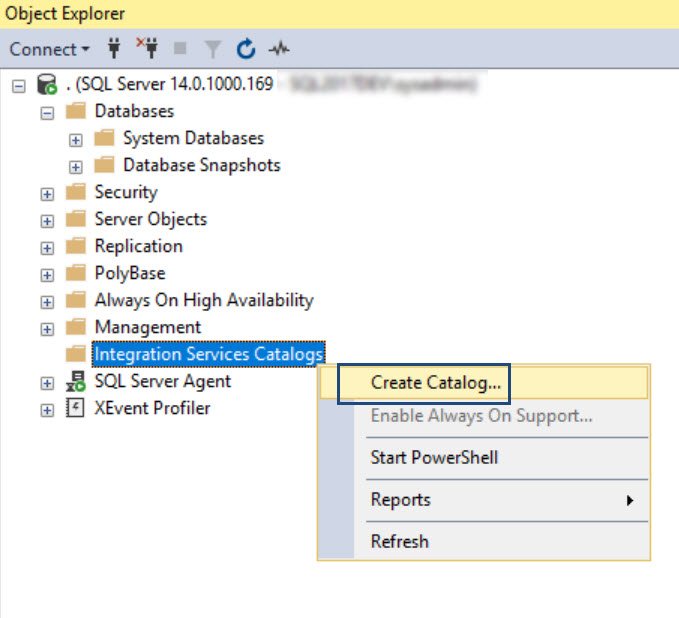Choose Start PowerShell from context menu
This screenshot has height=618, width=679.
[x=484, y=458]
